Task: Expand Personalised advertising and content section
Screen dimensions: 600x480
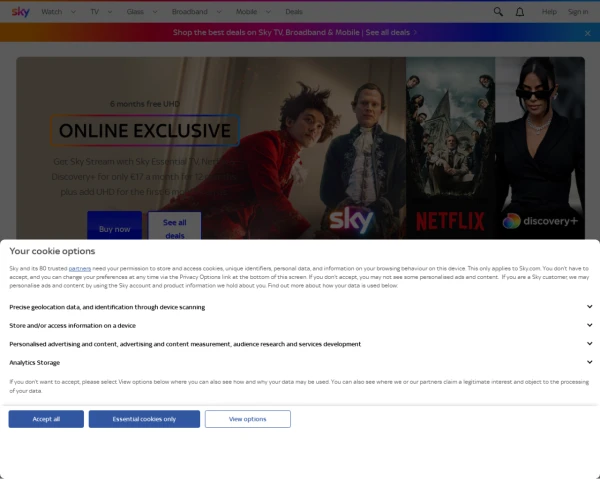Action: (x=589, y=344)
